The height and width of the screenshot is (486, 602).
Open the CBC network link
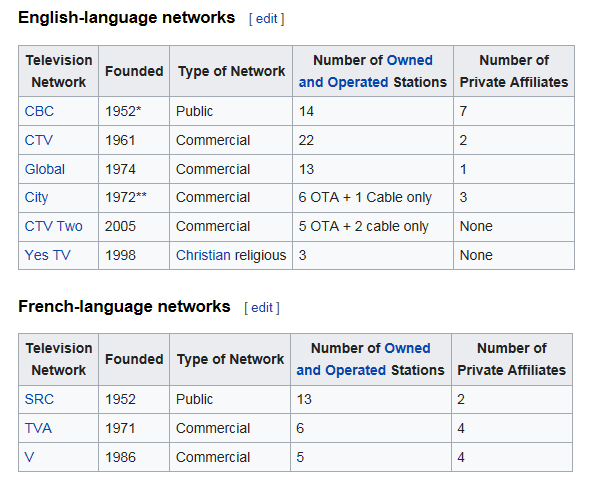tap(40, 111)
